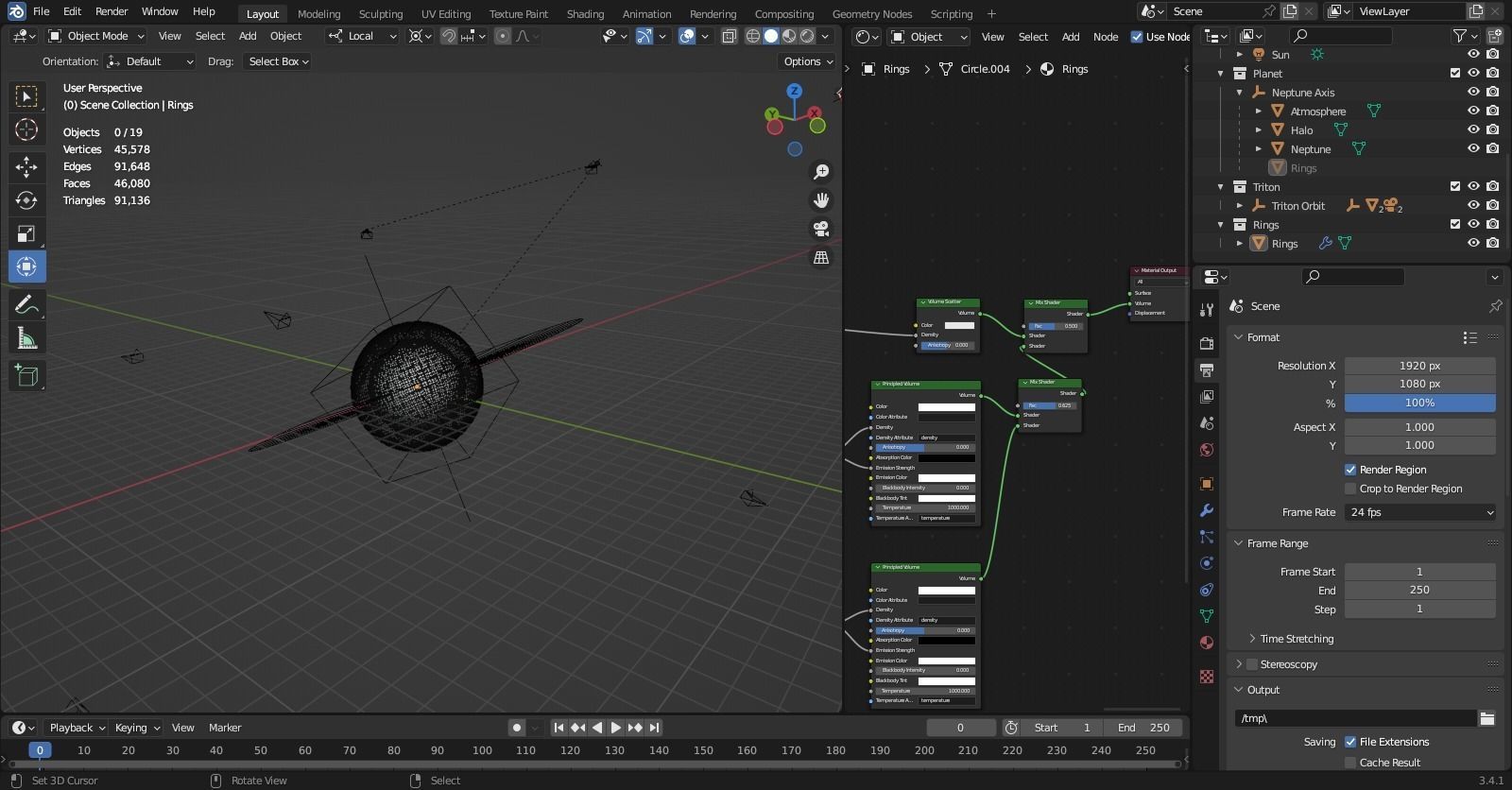Uncheck Use Nodes checkbox

(x=1137, y=37)
